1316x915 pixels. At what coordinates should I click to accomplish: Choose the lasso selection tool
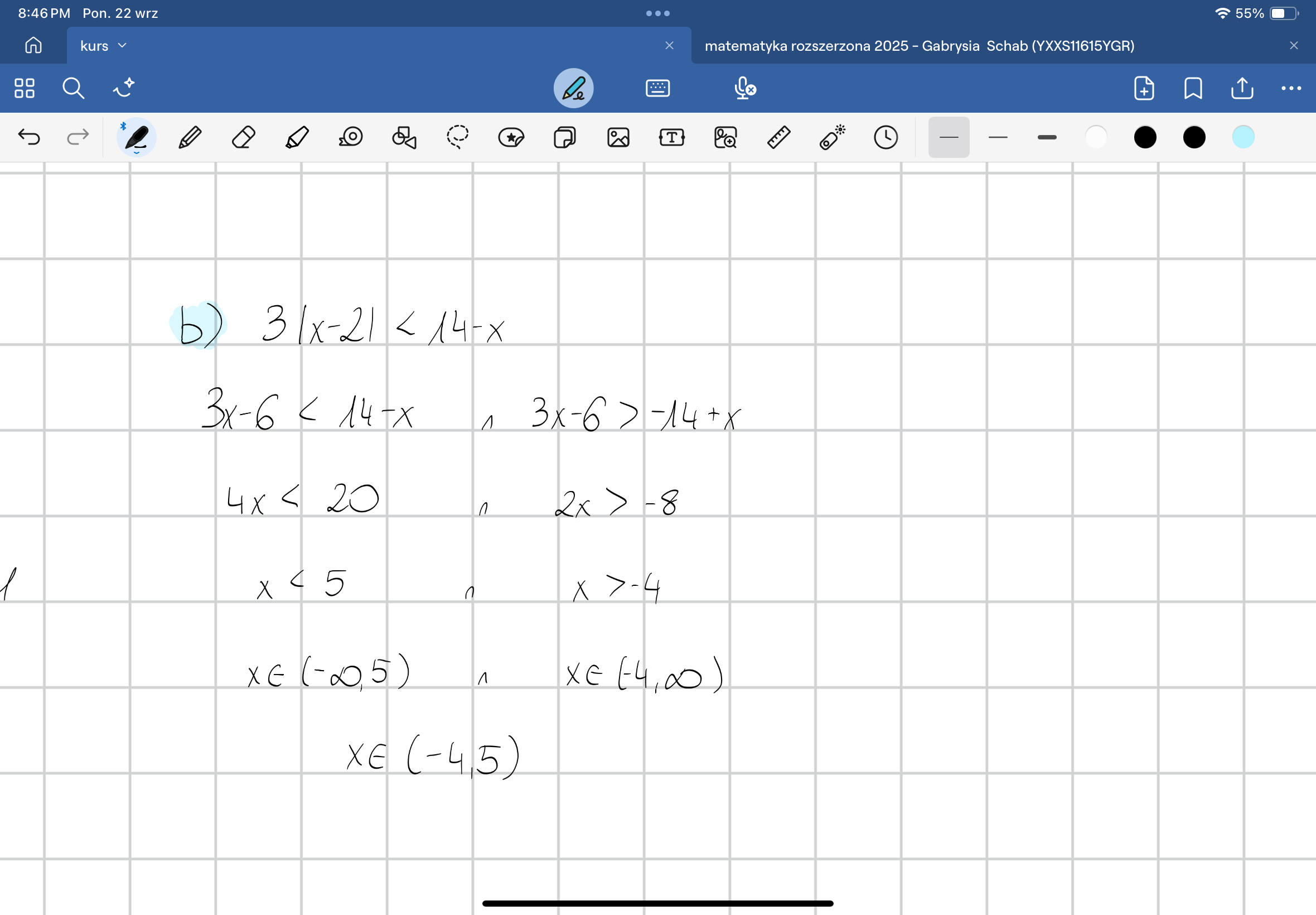coord(457,138)
